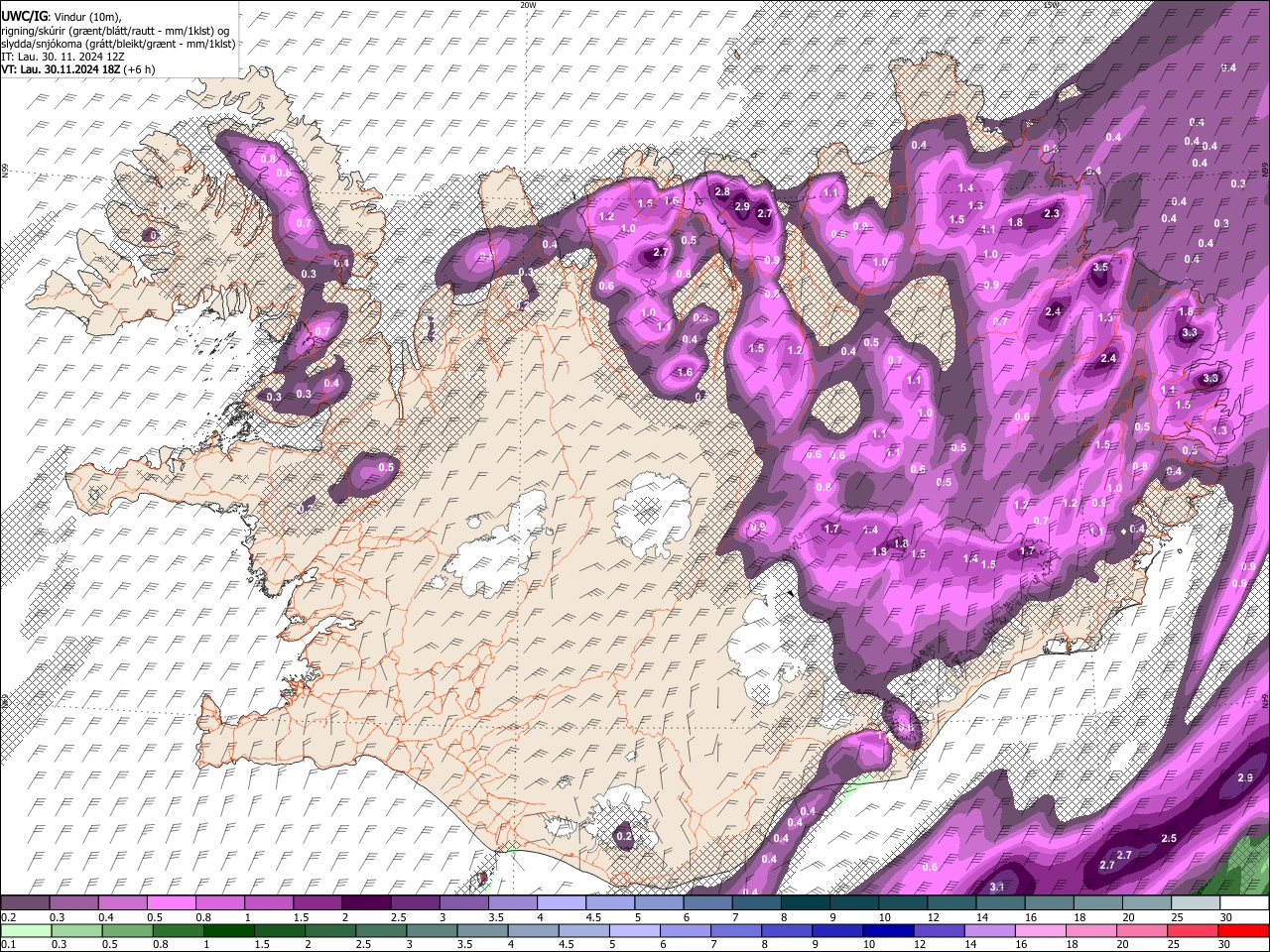
Task: Select the dark green 1 swatch in lower legend
Action: pyautogui.click(x=228, y=930)
